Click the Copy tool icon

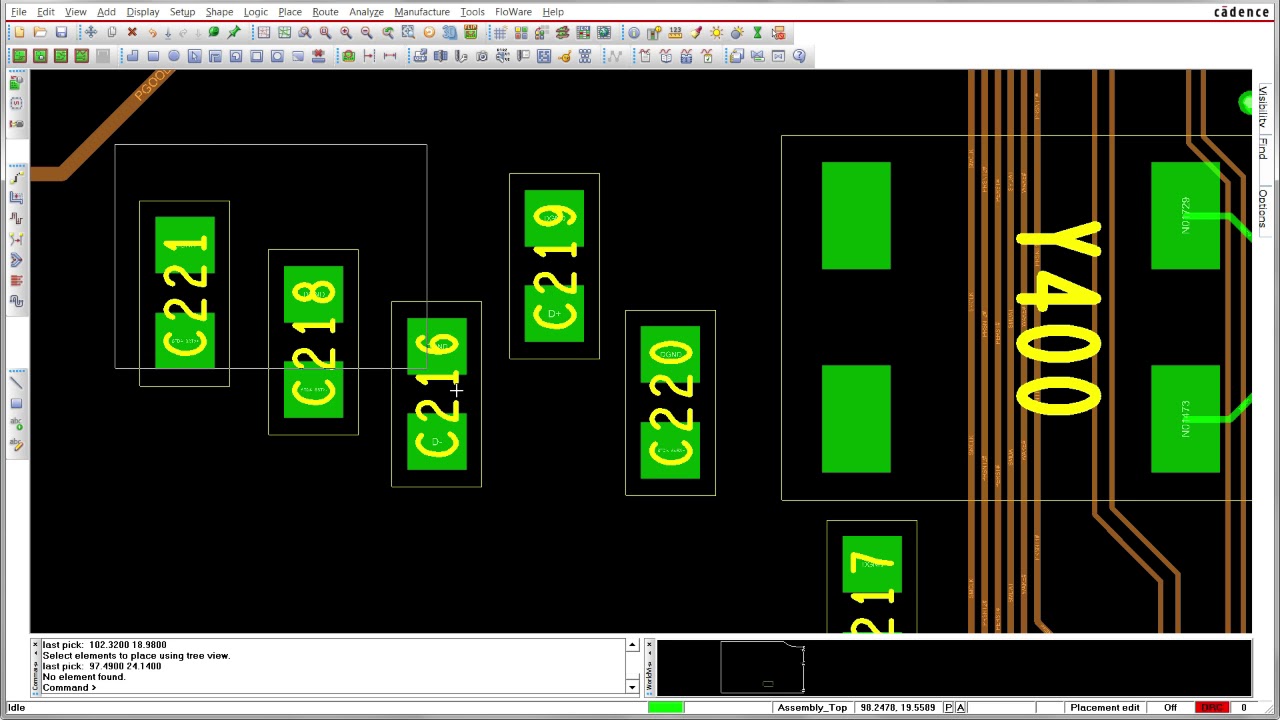(111, 33)
